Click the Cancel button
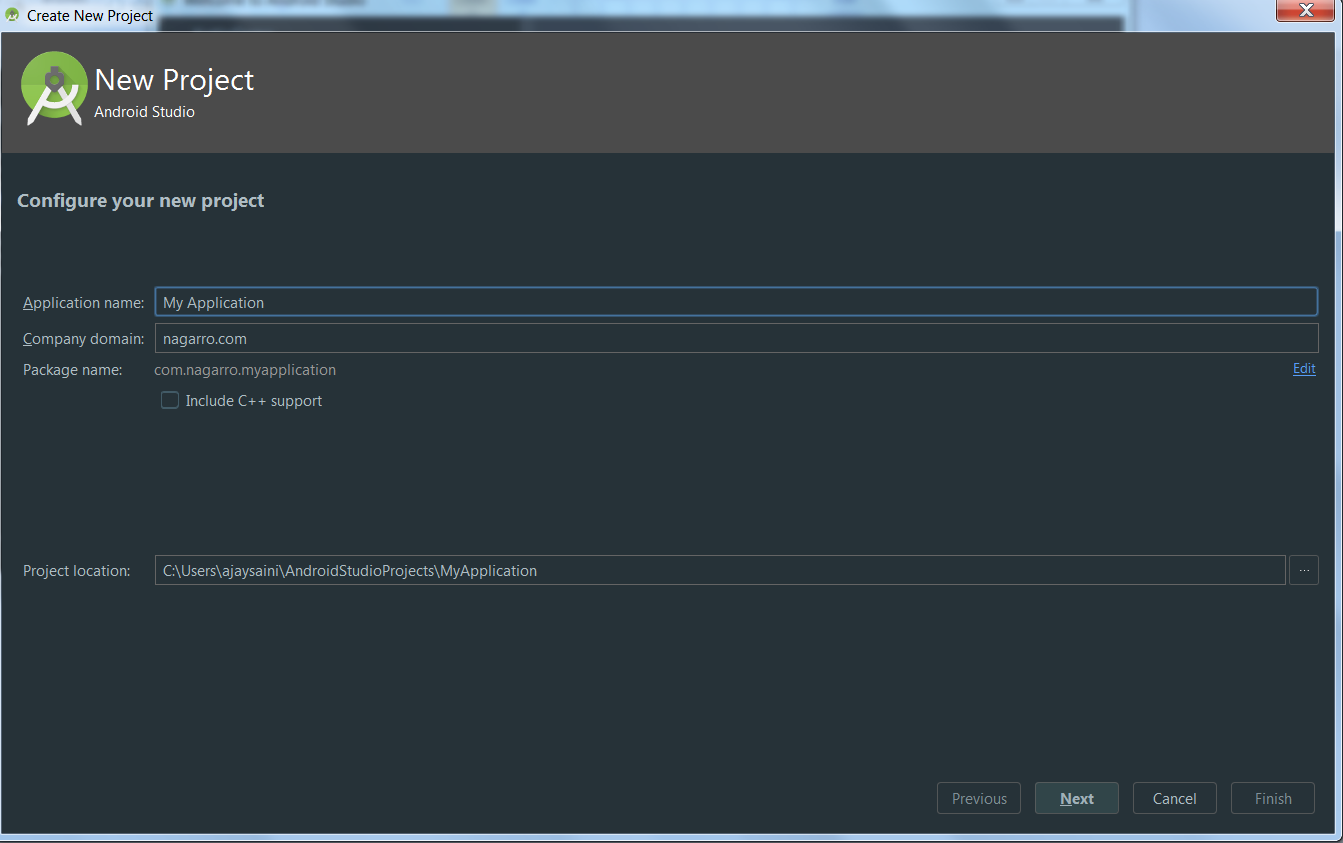The width and height of the screenshot is (1343, 843). point(1174,798)
